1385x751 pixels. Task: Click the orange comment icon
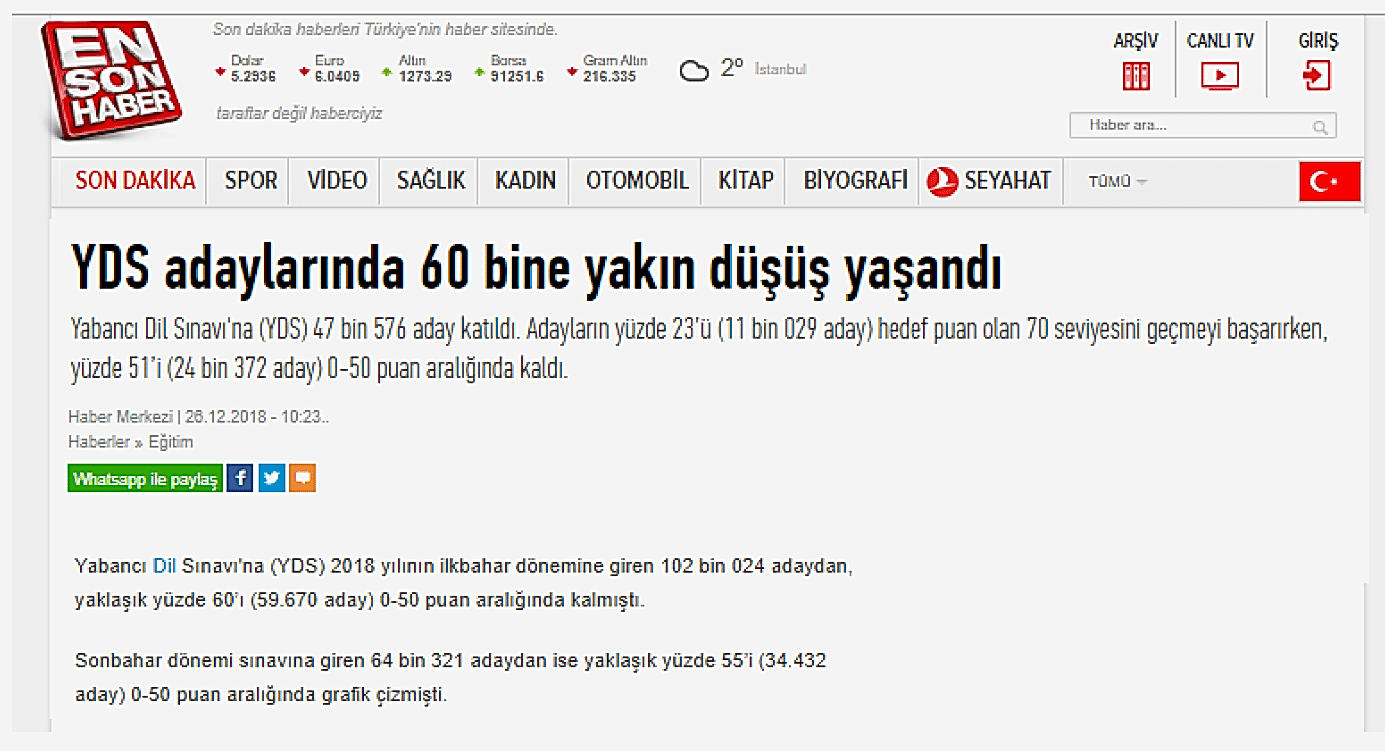click(x=302, y=478)
